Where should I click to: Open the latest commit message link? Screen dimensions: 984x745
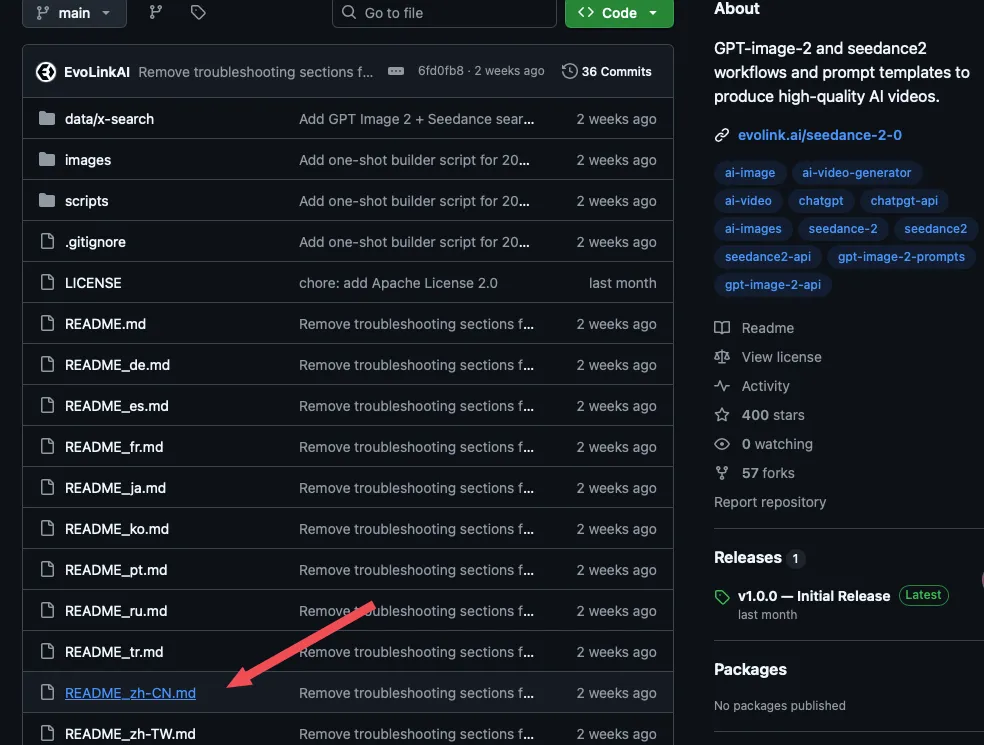coord(255,72)
